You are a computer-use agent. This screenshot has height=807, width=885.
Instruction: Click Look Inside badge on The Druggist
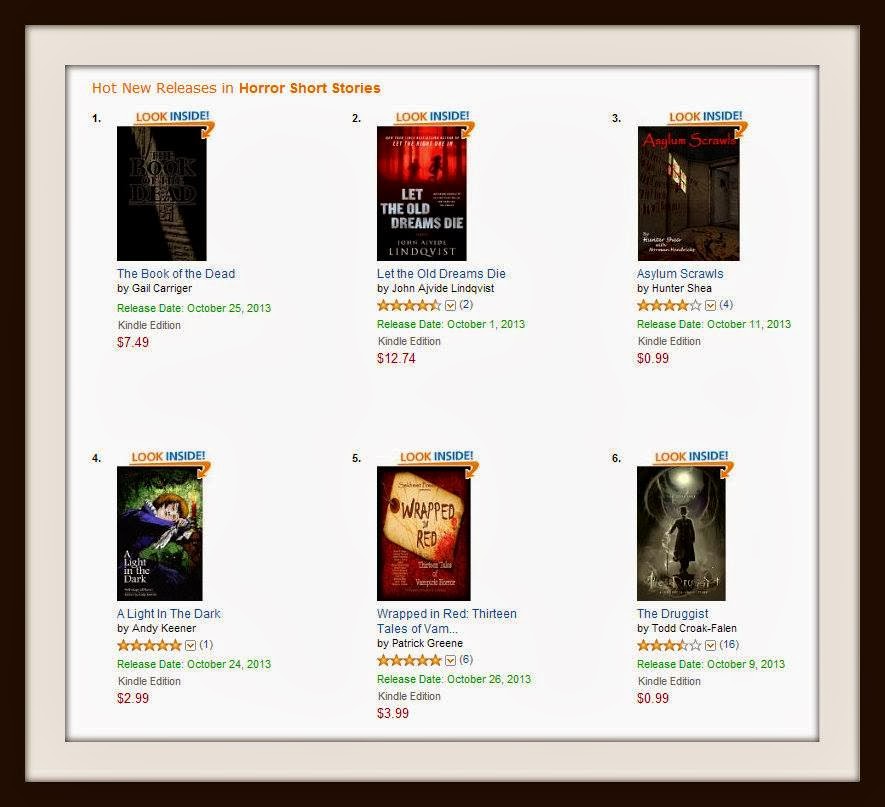(x=693, y=460)
